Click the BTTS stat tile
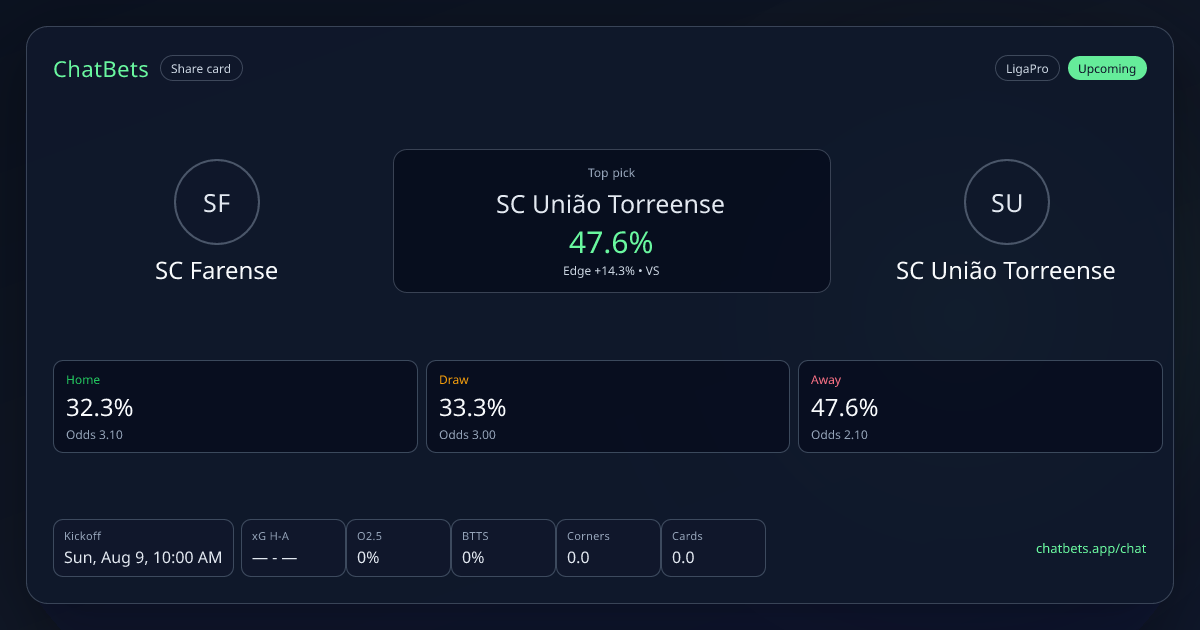 [503, 548]
